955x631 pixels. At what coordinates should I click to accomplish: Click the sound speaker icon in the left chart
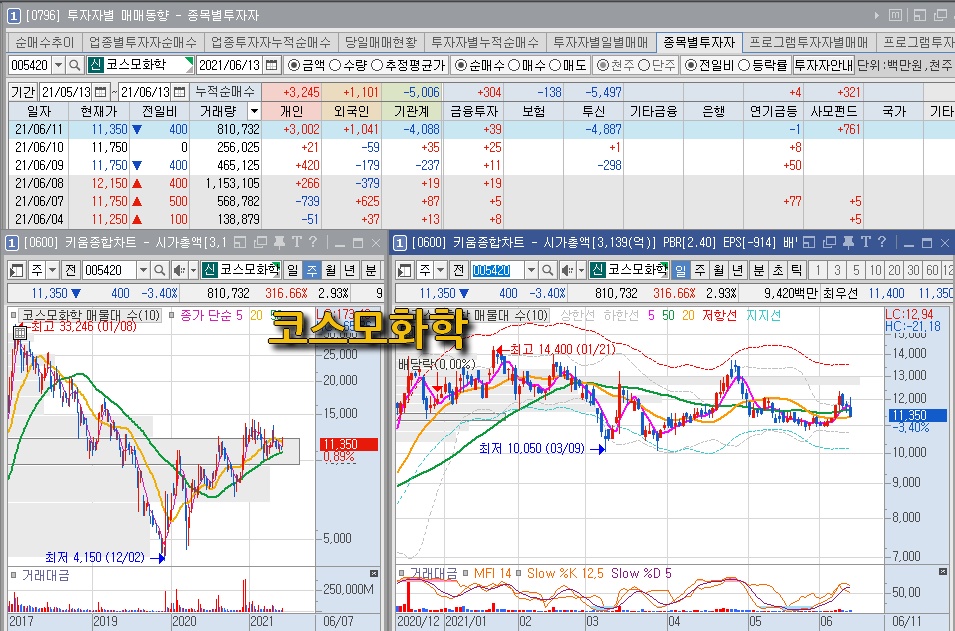pos(179,270)
